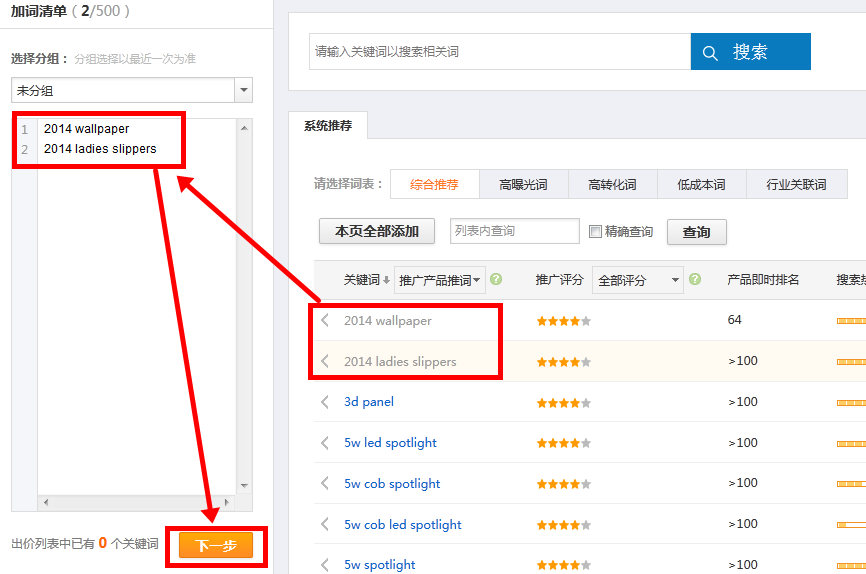Click the arrow icon beside 5w led spotlight
Image resolution: width=866 pixels, height=574 pixels.
click(x=325, y=443)
